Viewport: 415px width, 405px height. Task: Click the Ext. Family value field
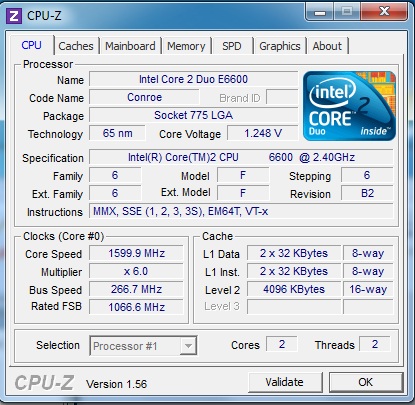coord(115,193)
